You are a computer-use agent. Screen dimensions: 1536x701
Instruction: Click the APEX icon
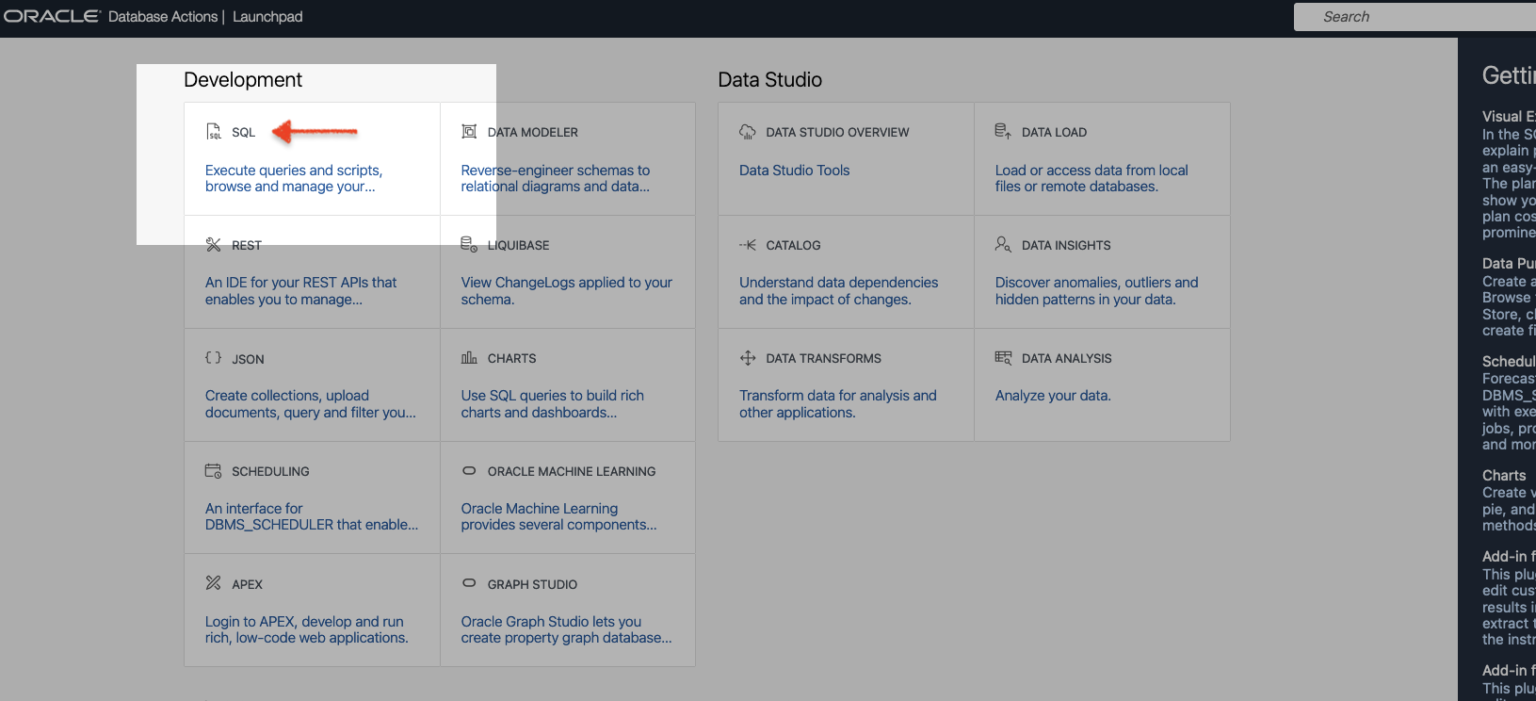(x=213, y=583)
